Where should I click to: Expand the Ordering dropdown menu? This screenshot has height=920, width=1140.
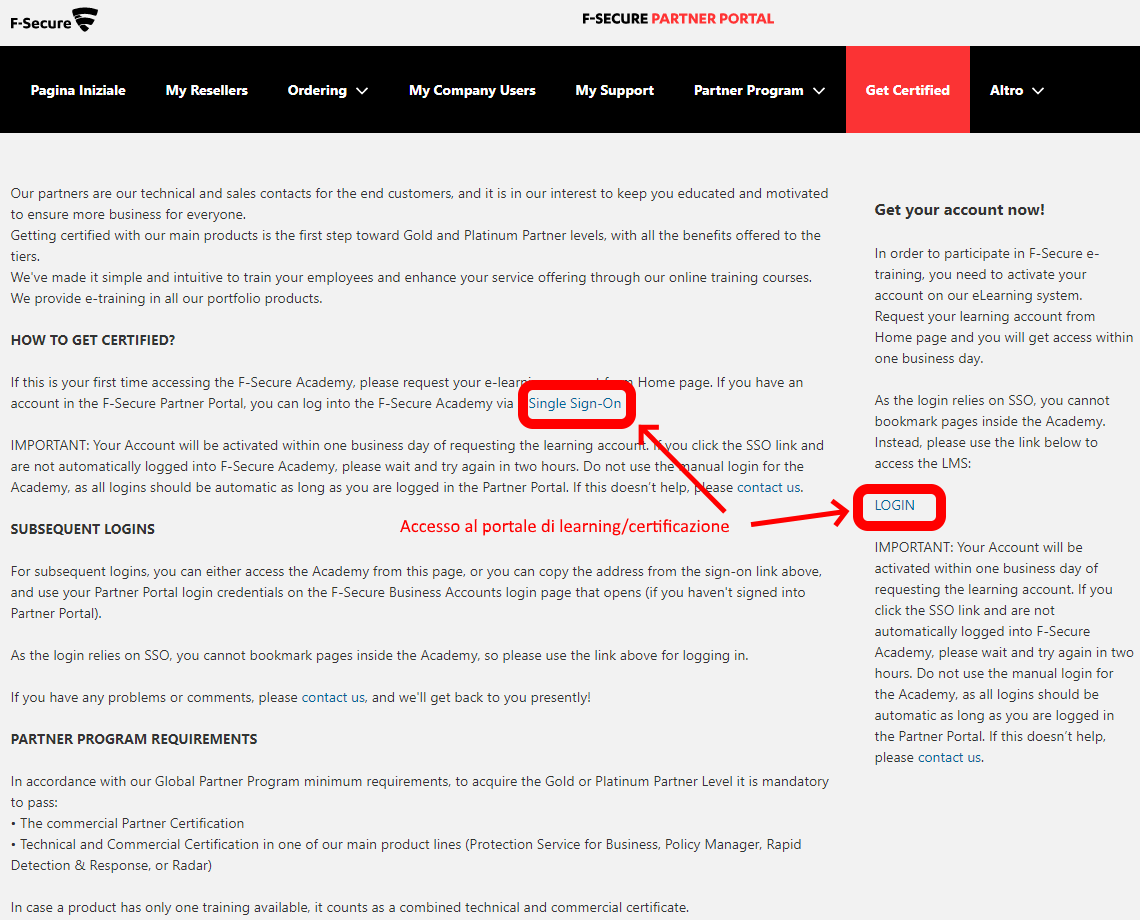[328, 90]
